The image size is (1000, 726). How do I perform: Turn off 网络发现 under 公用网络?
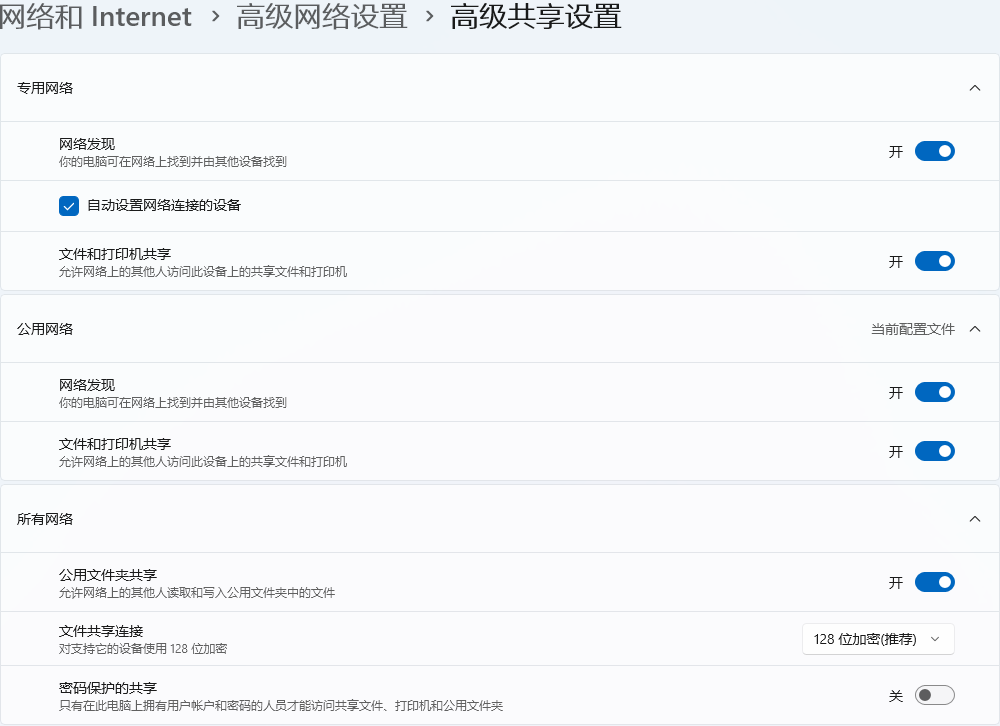pos(934,393)
